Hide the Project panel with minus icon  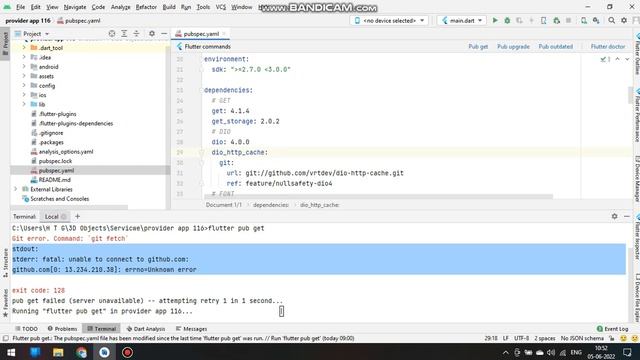pyautogui.click(x=164, y=34)
